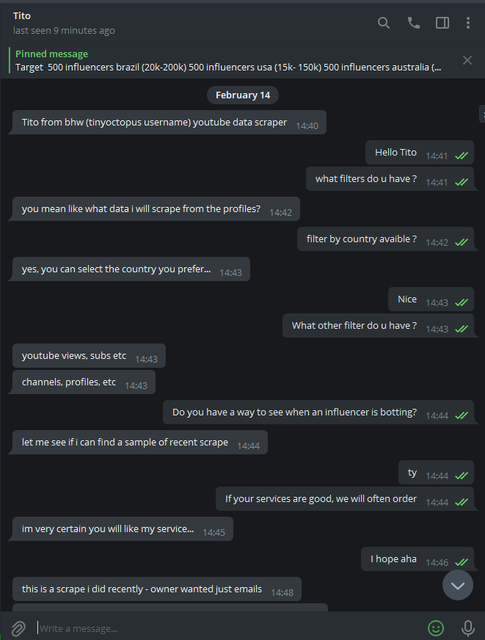Screen dimensions: 485x640
Task: Focus the Write a message field
Action: click(x=229, y=629)
